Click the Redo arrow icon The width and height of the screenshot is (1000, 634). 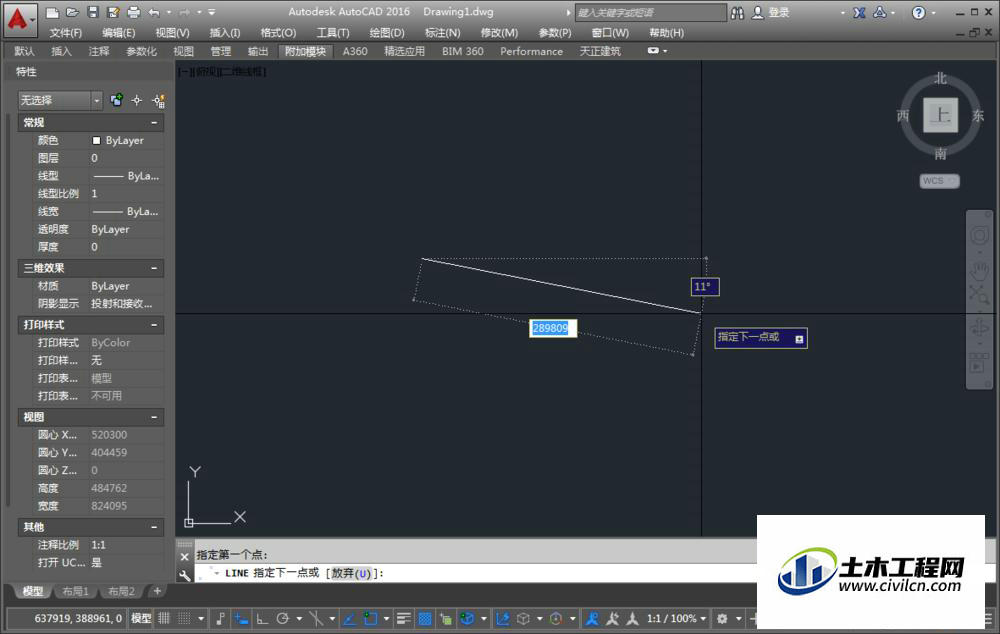click(x=184, y=12)
